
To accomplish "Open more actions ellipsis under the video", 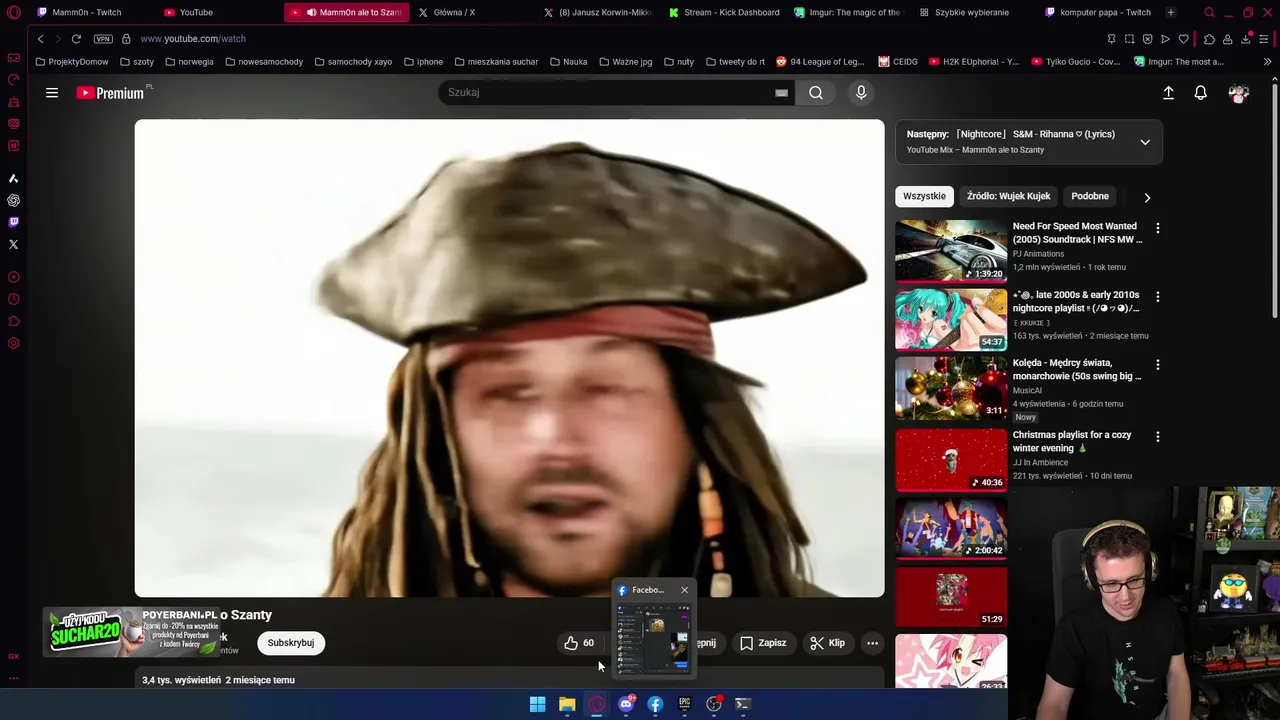I will click(x=872, y=643).
